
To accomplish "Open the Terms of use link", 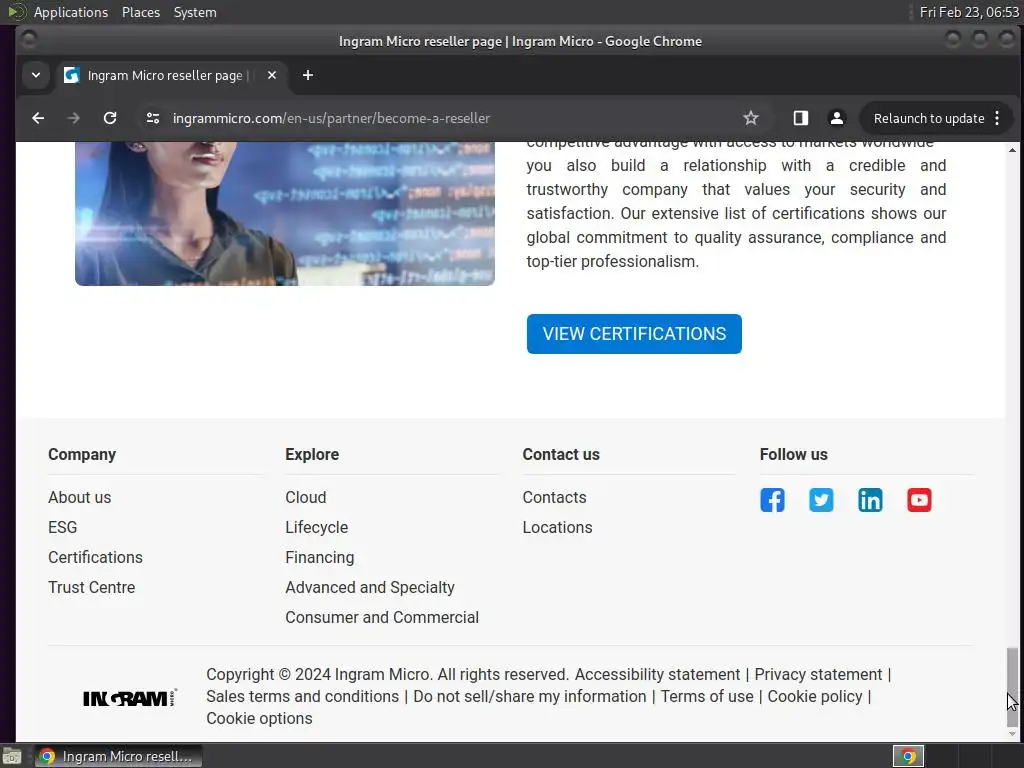I will 707,697.
